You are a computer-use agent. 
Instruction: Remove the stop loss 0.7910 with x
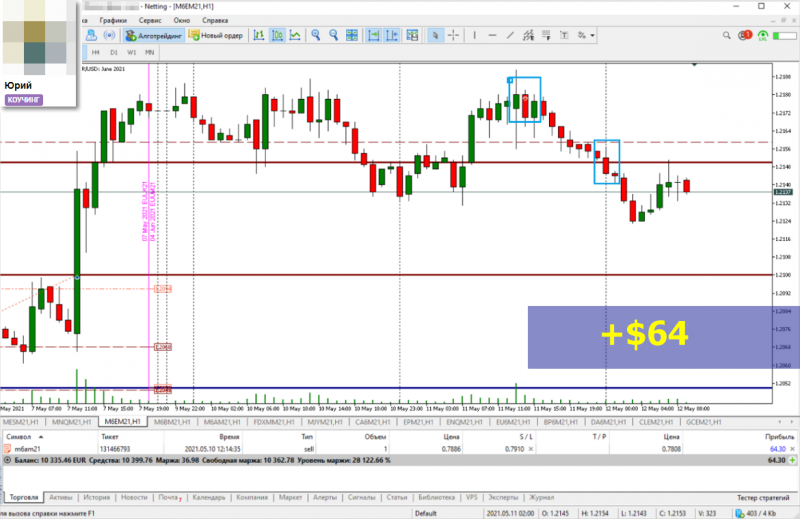tap(531, 449)
